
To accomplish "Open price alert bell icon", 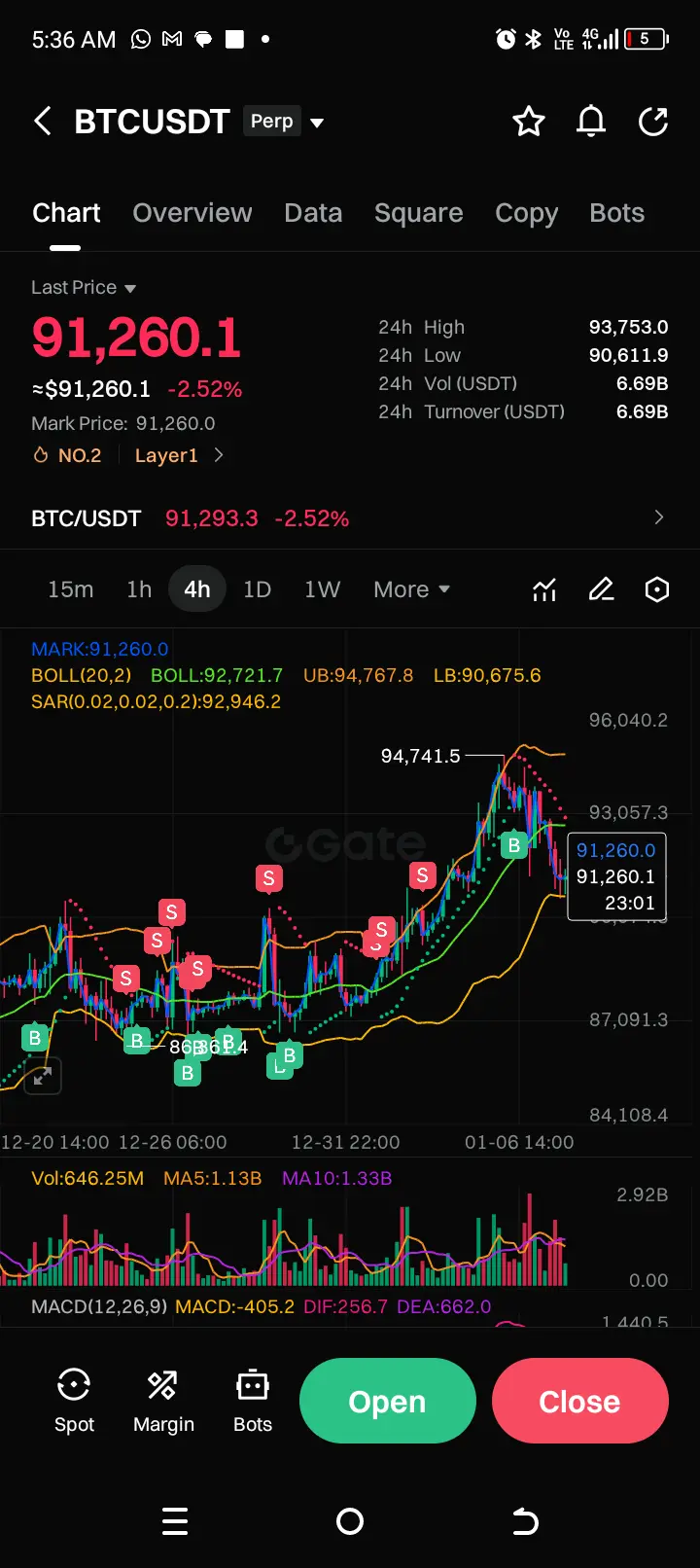I will click(x=591, y=122).
